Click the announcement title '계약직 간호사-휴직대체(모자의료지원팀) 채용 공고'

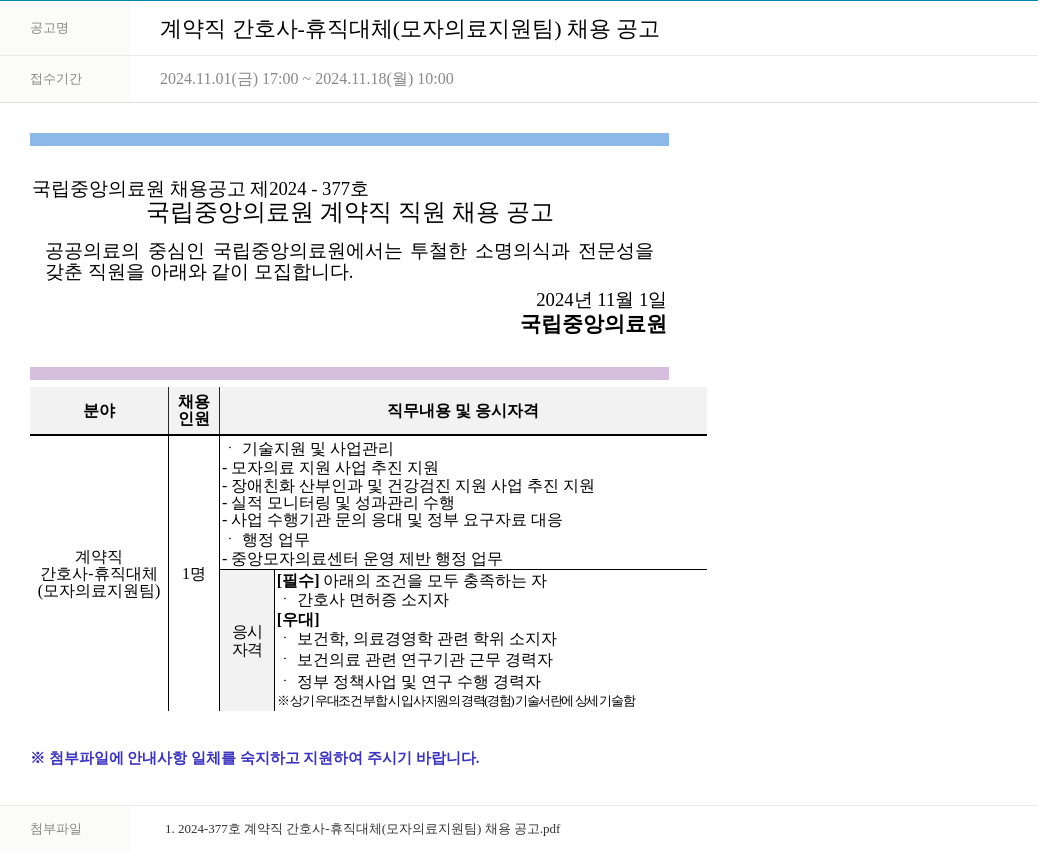410,29
